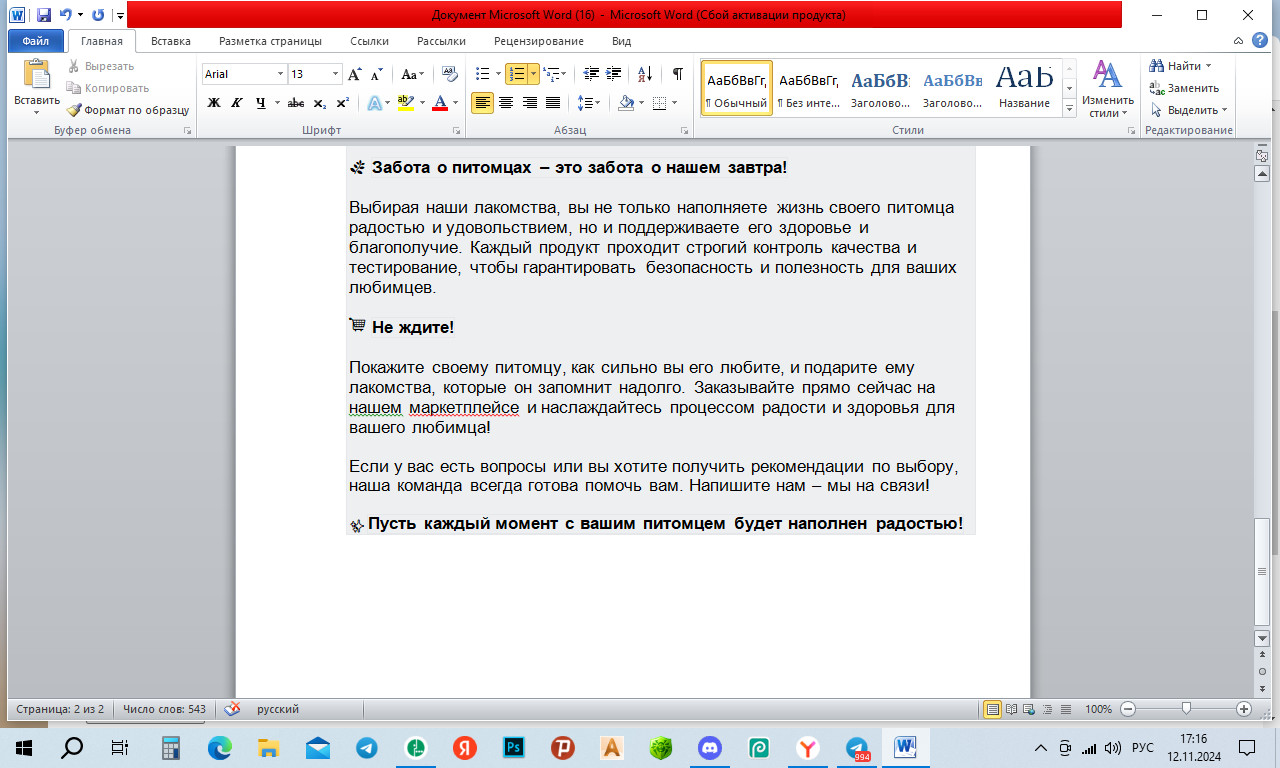The height and width of the screenshot is (768, 1280).
Task: Open the Change Case (Аа) dropdown
Action: click(x=412, y=74)
